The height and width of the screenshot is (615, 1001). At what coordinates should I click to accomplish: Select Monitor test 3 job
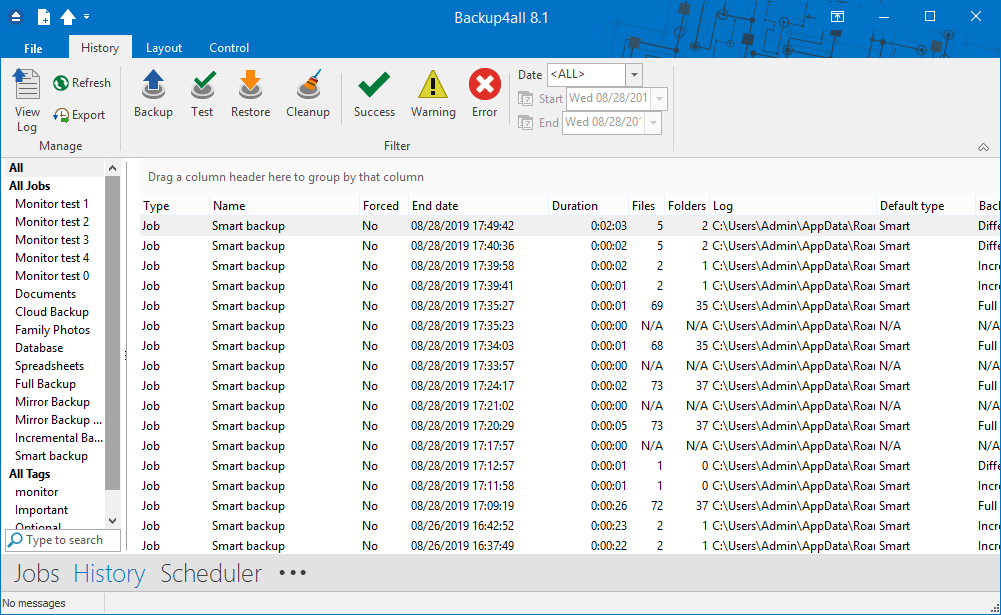point(52,239)
